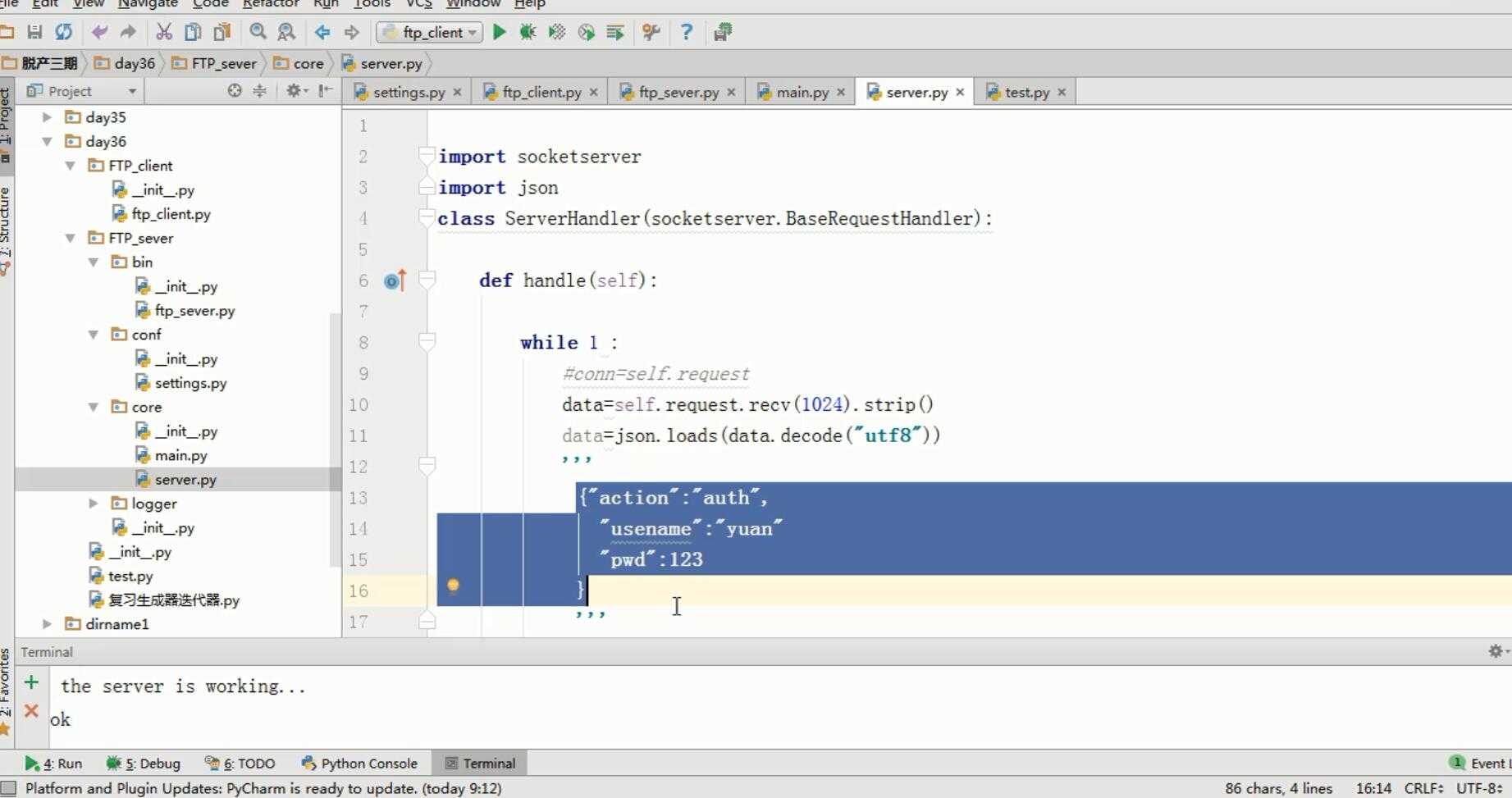
Task: Click the intention light bulb on line 16
Action: tap(453, 586)
